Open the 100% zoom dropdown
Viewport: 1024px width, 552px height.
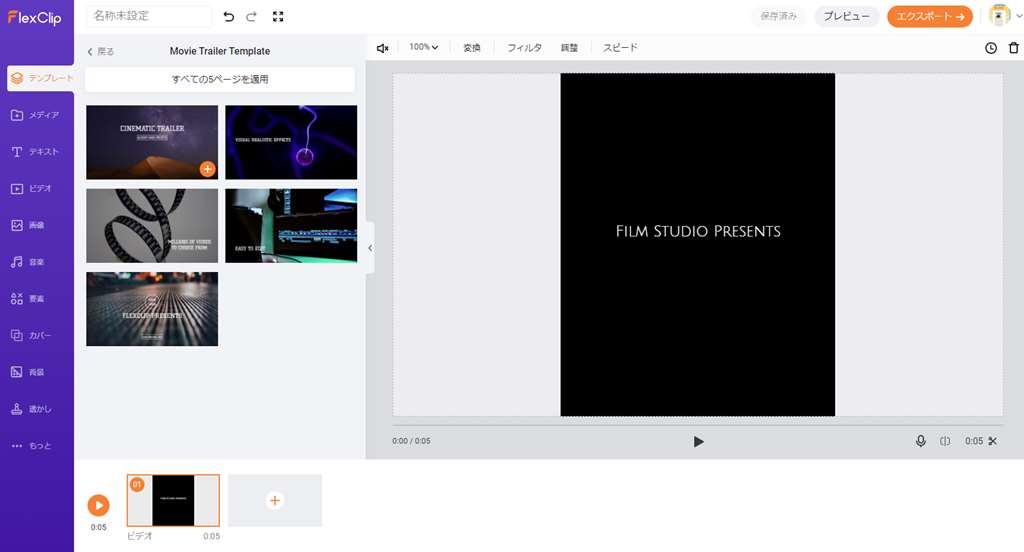pos(423,47)
